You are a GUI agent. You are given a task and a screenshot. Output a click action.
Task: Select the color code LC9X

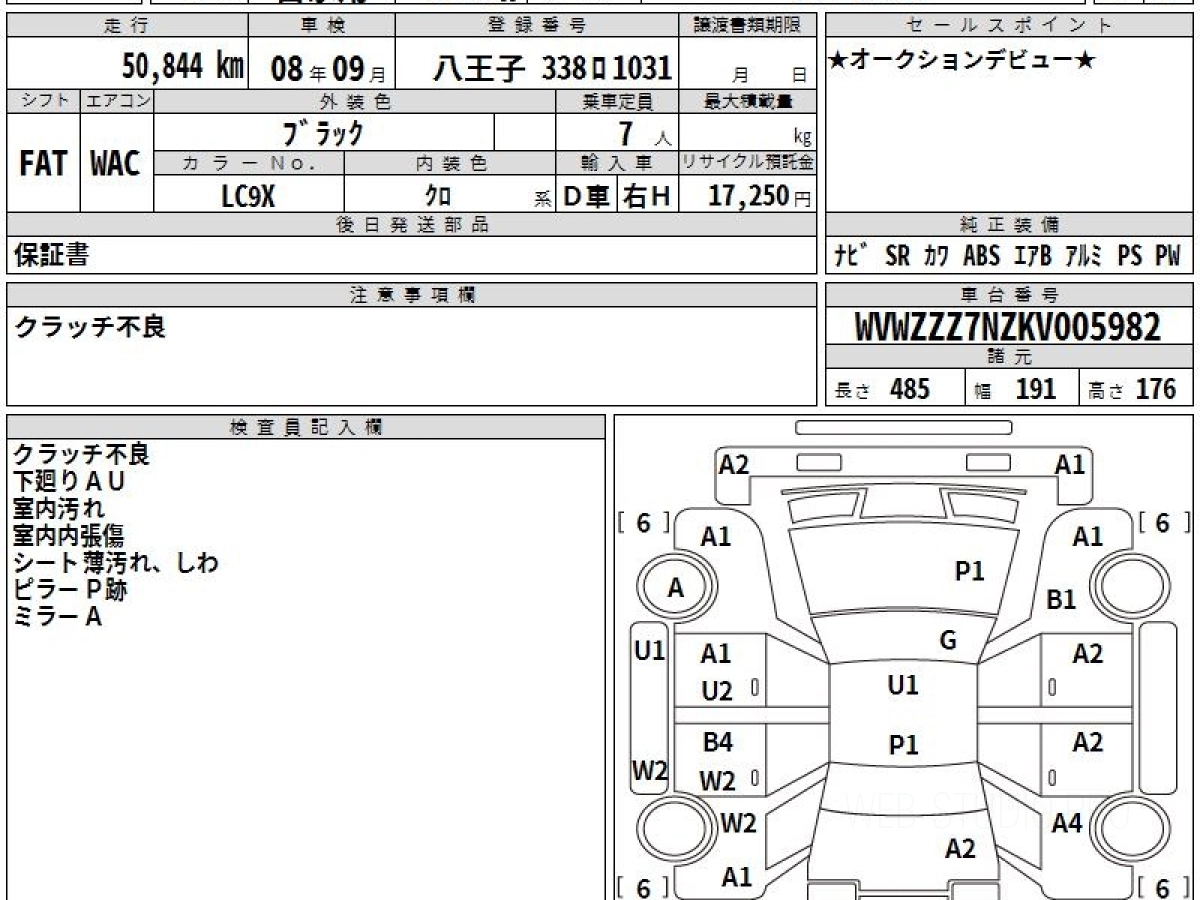pos(248,196)
